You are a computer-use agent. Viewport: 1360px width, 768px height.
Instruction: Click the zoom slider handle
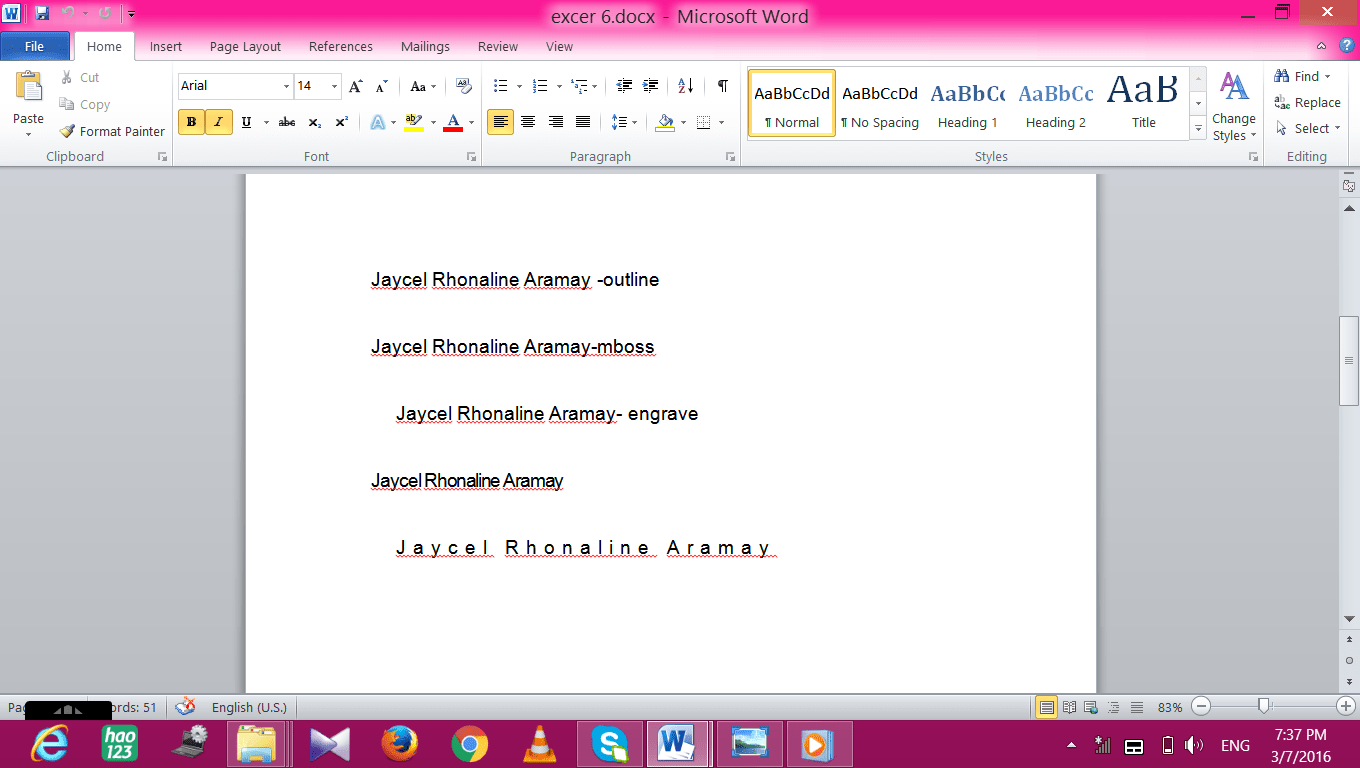pos(1264,707)
